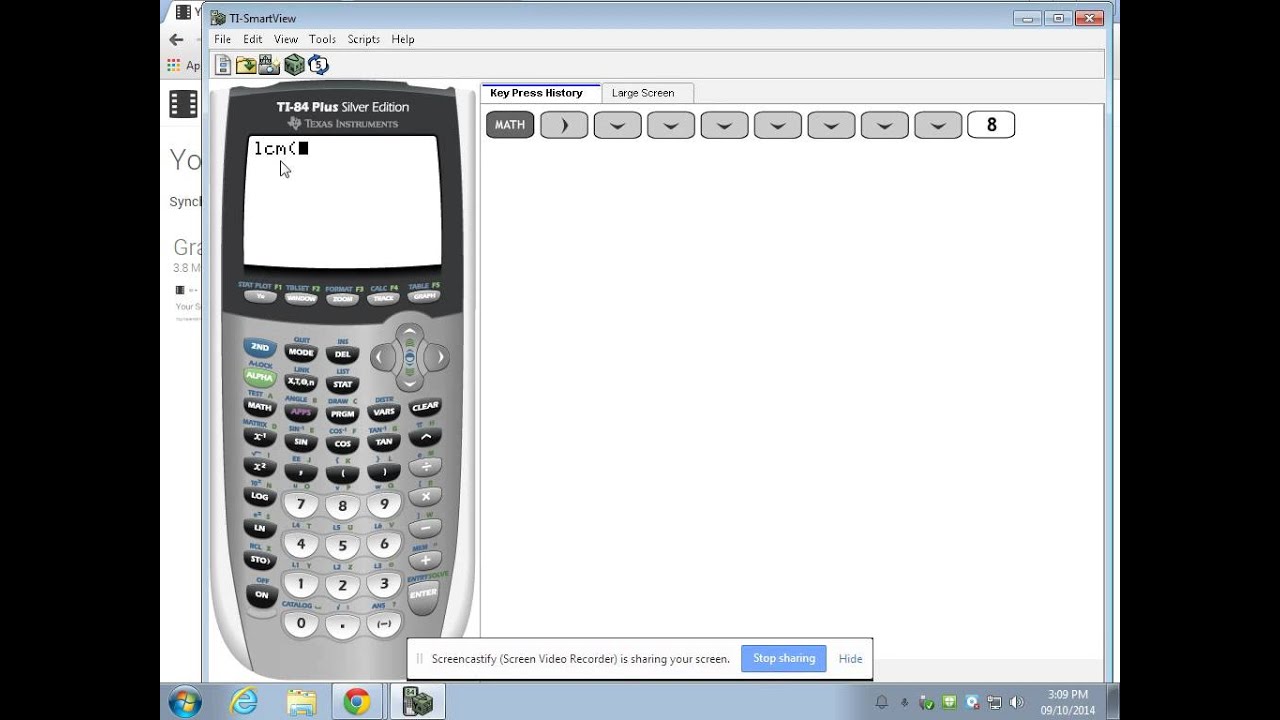Click the STO key on the calculator

(260, 560)
